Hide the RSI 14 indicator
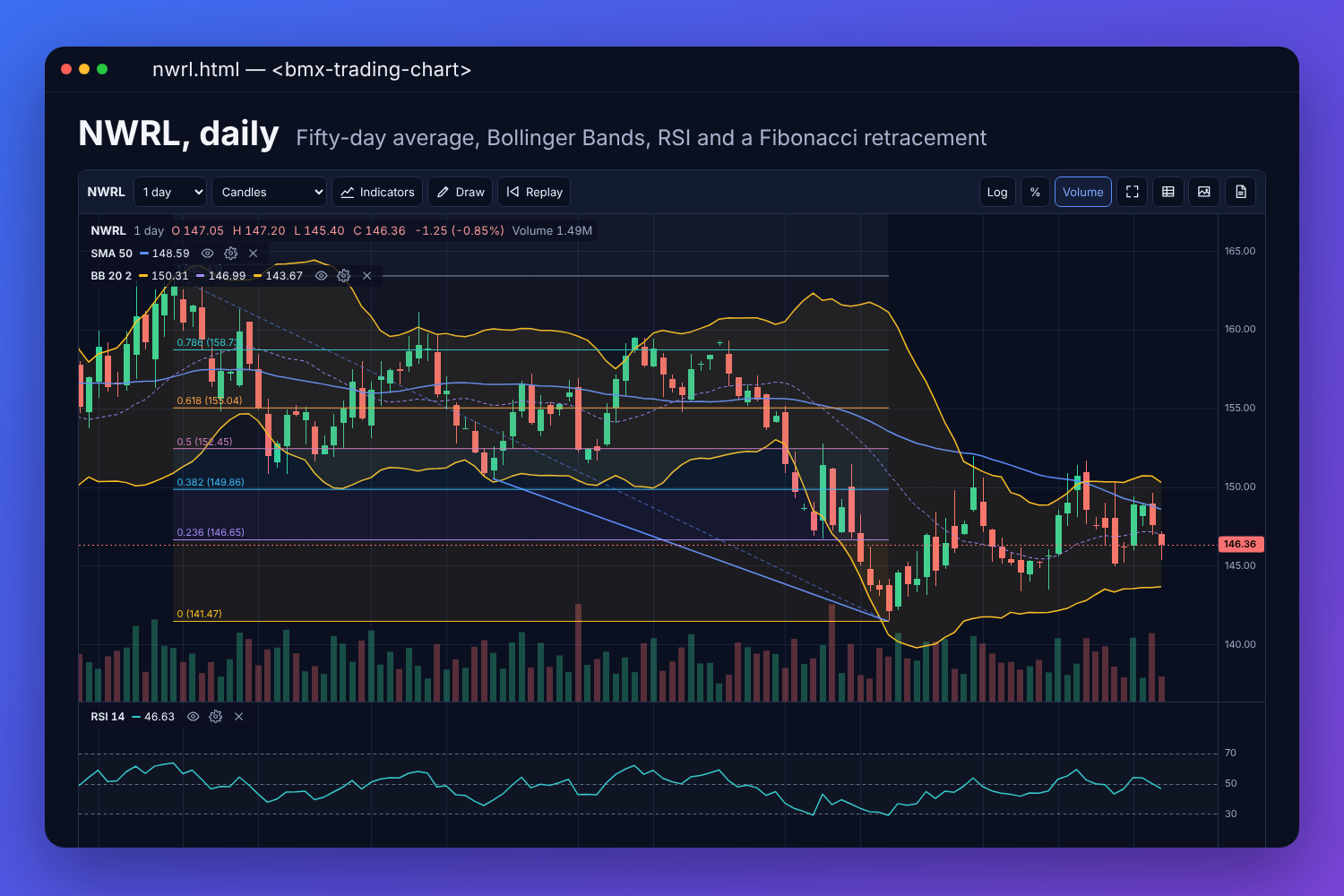The height and width of the screenshot is (896, 1344). click(193, 717)
